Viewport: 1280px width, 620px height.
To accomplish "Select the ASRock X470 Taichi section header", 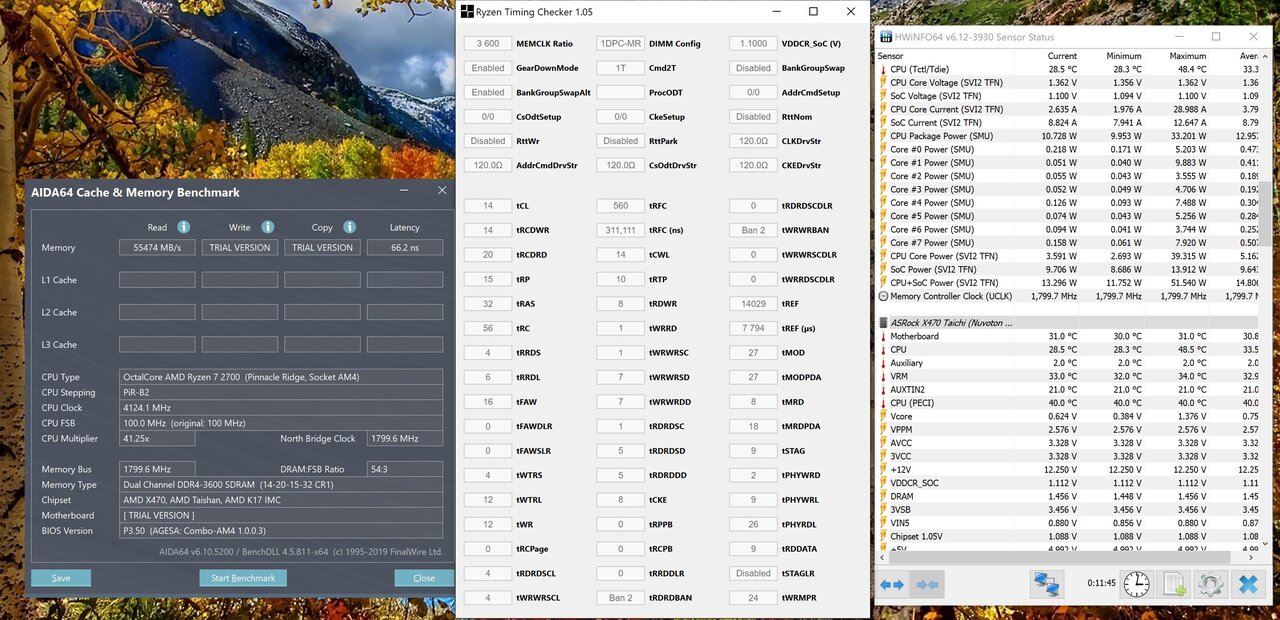I will tap(1068, 323).
